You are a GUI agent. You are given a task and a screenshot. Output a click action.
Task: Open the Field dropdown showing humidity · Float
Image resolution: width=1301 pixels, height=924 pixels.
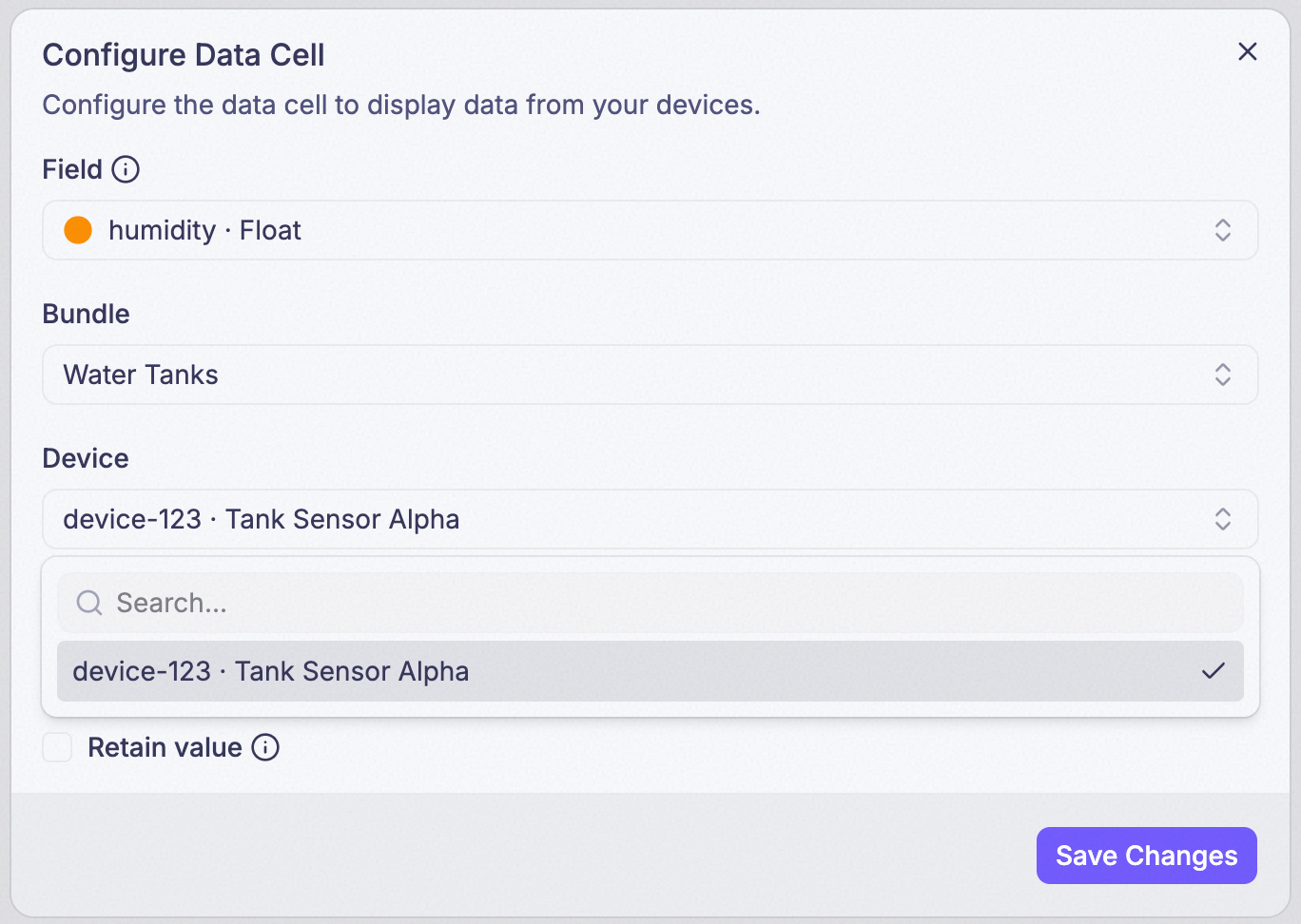coord(650,230)
